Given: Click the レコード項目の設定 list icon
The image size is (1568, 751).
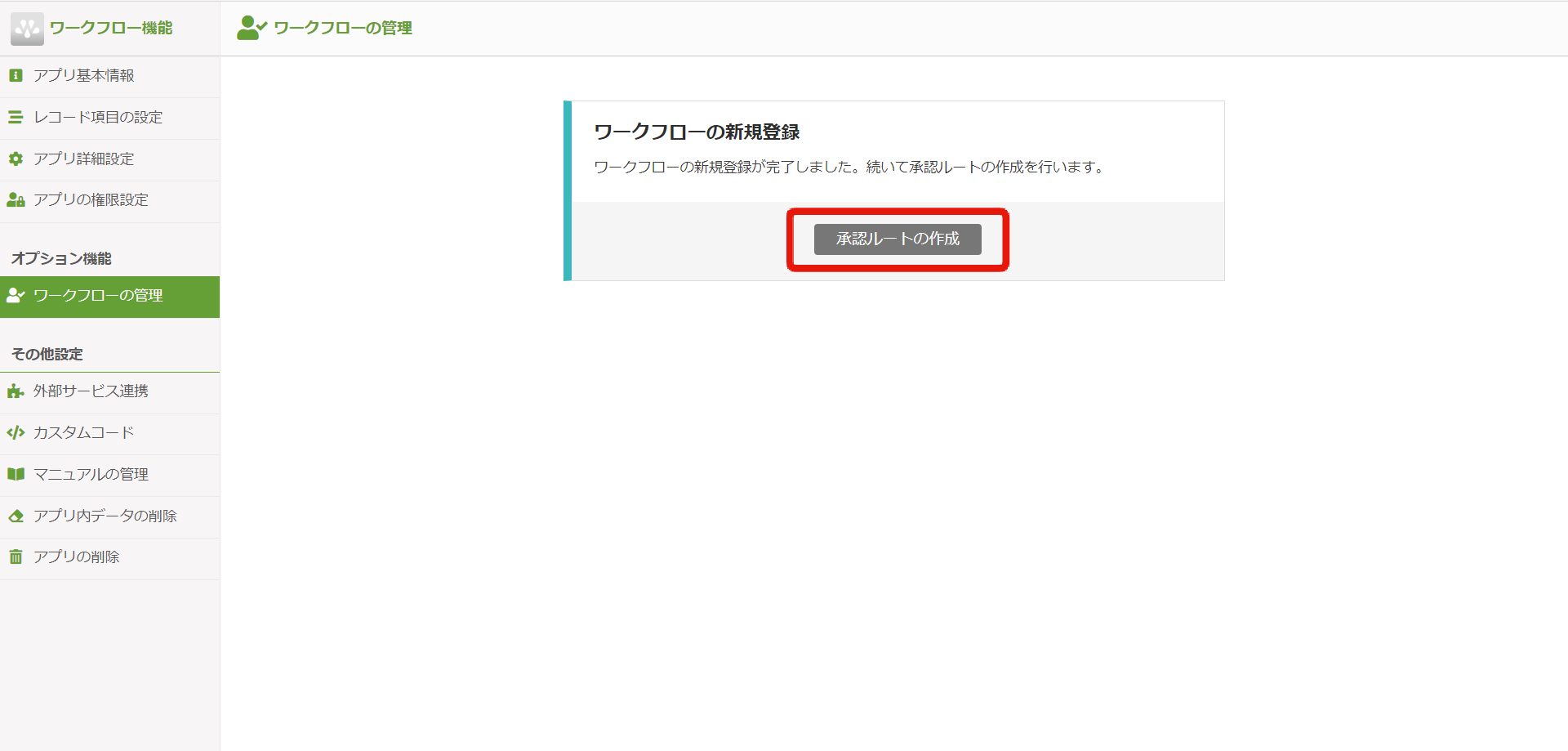Looking at the screenshot, I should tap(16, 117).
